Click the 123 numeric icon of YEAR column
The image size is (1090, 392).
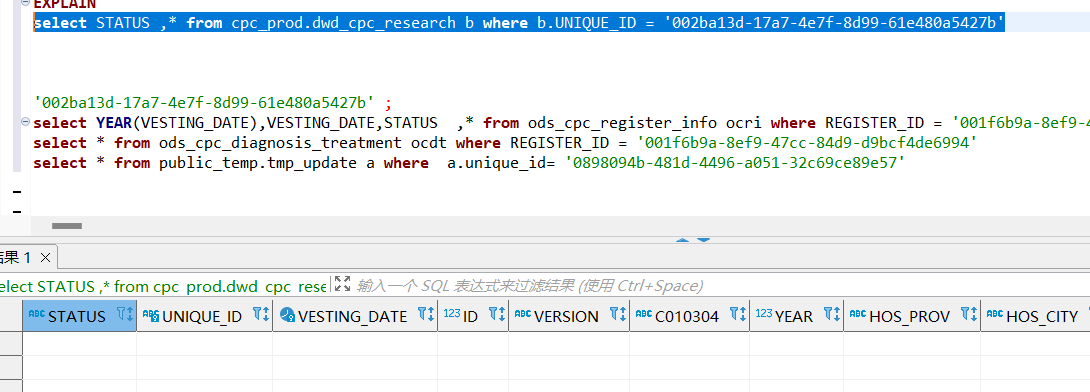point(763,313)
